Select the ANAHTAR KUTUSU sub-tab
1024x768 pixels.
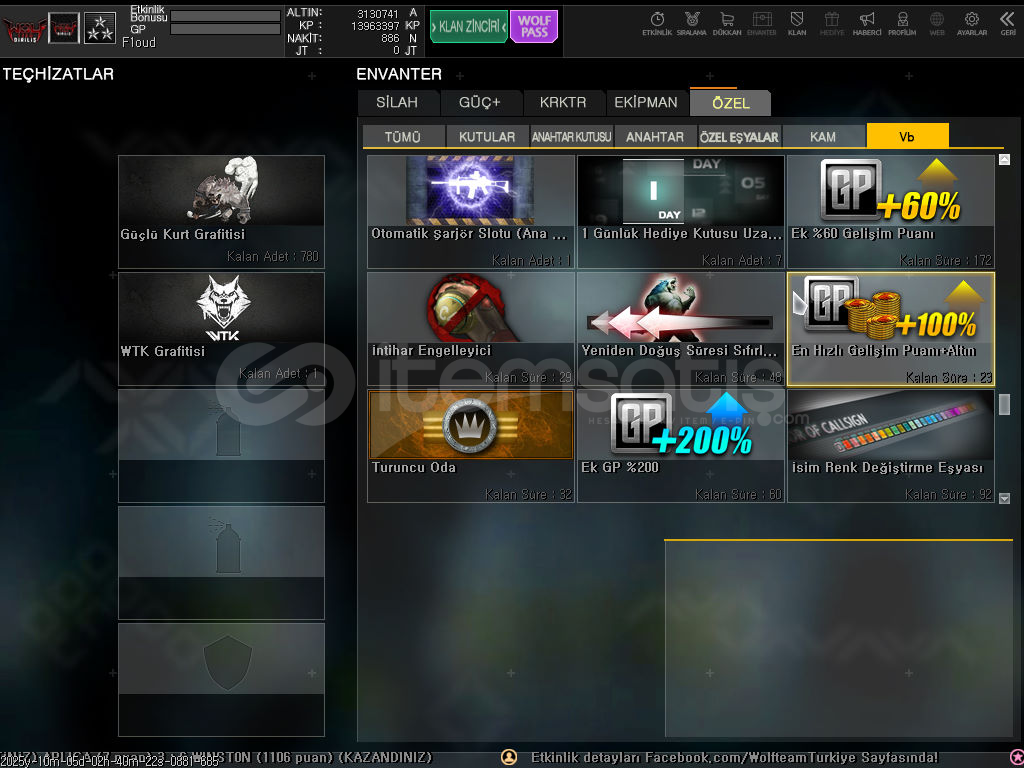coord(571,136)
